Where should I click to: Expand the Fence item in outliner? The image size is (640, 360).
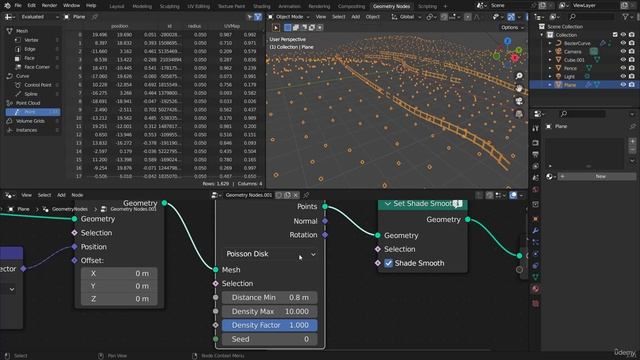pos(550,68)
